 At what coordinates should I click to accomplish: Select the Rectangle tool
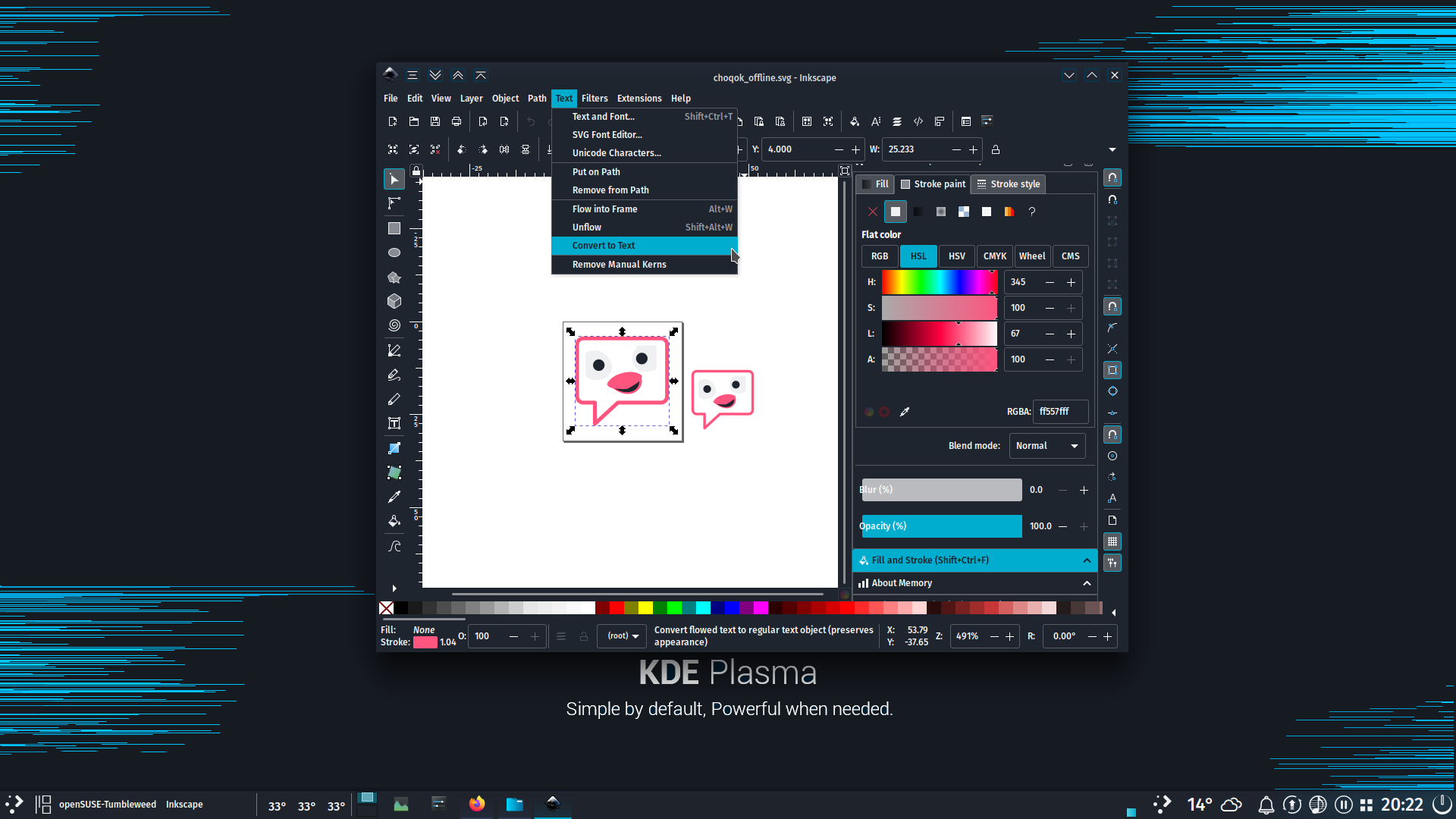click(394, 227)
